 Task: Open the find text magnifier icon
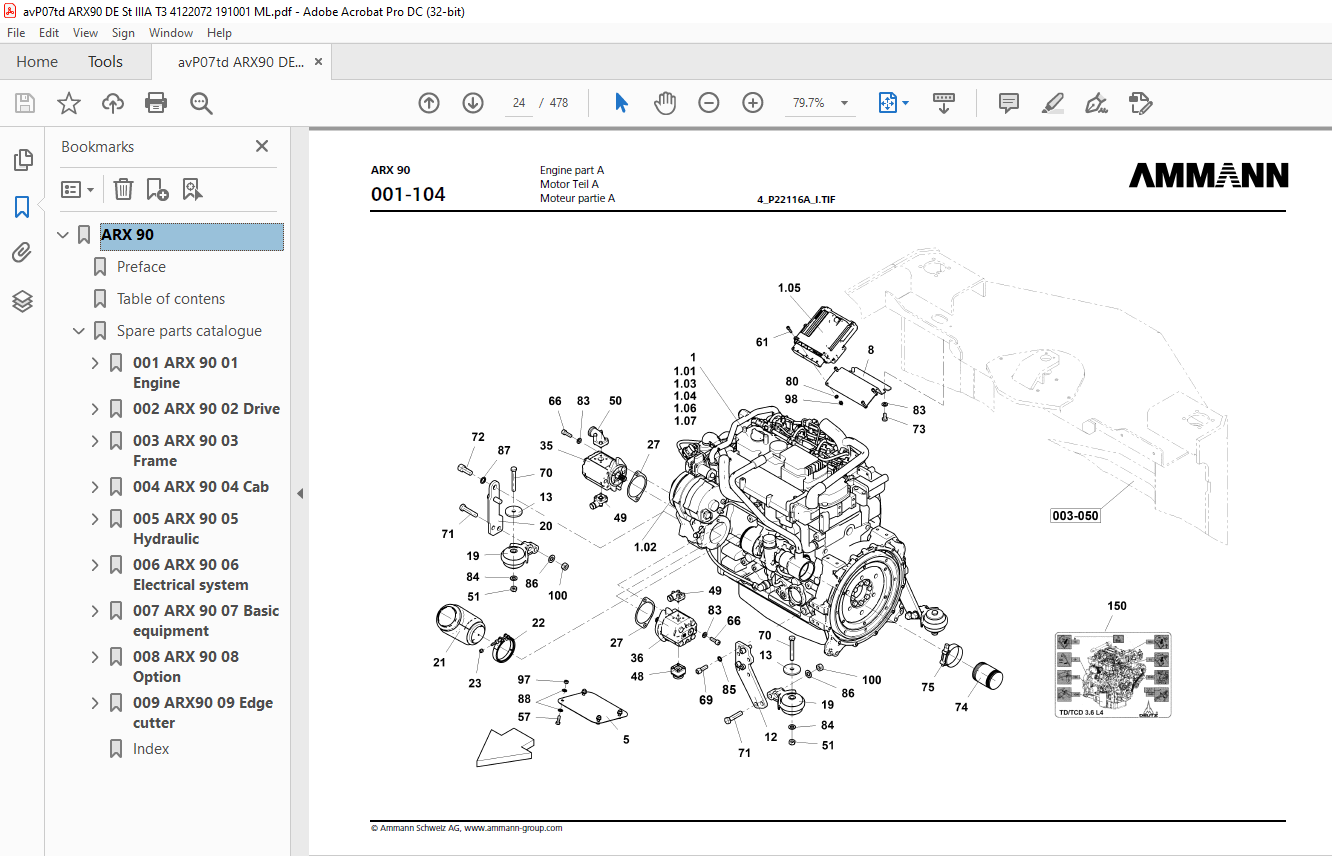click(x=201, y=103)
